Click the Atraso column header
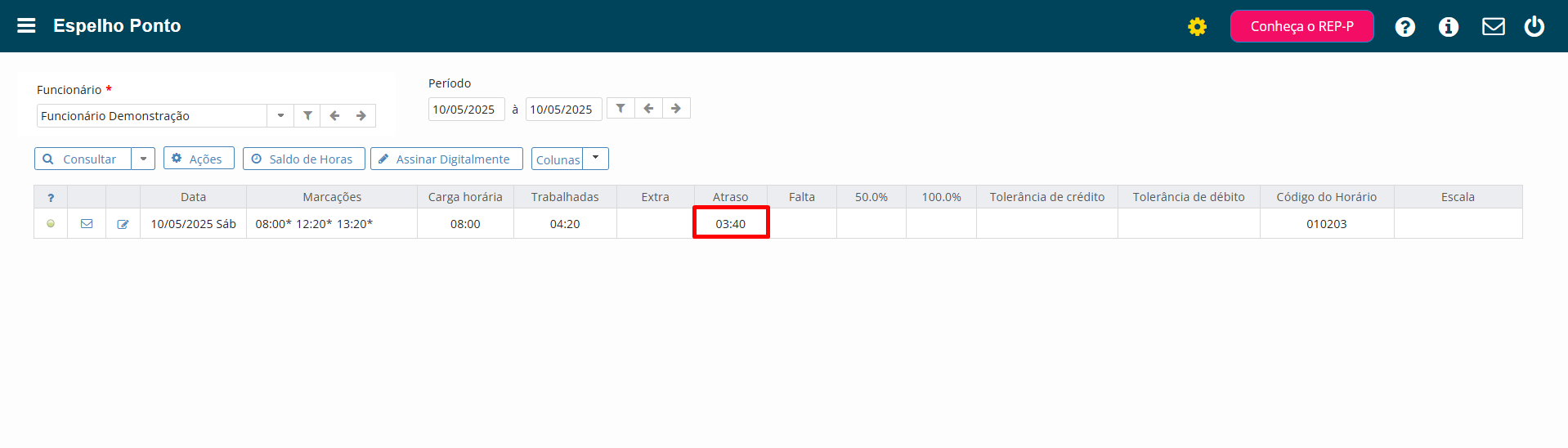 click(x=730, y=197)
